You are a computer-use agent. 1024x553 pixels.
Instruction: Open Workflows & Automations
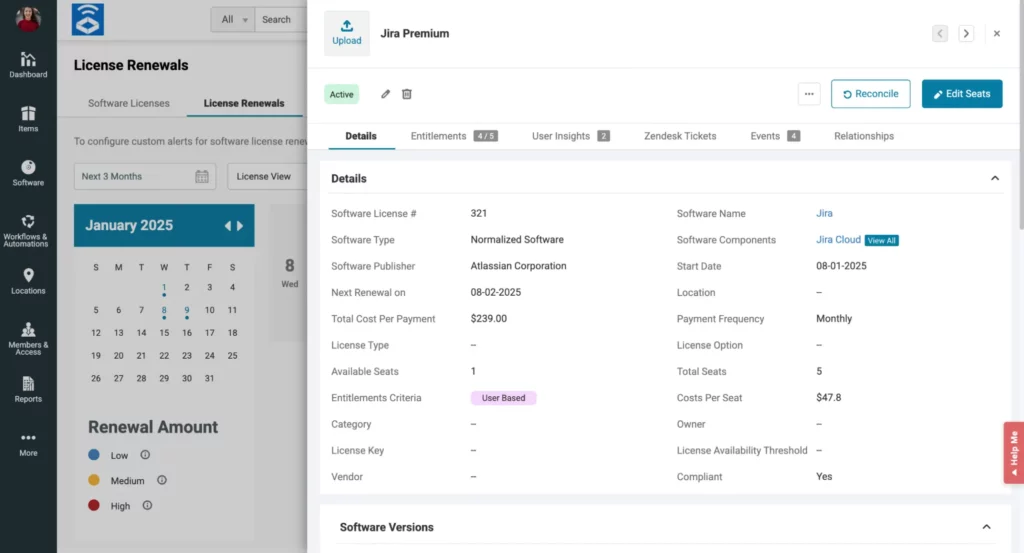26,230
